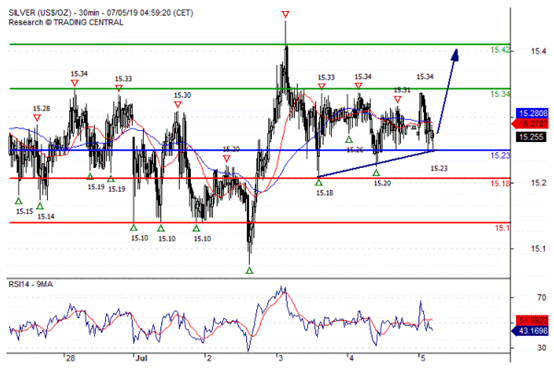Click the black 15.255 current price tag
Screen dimensions: 554x368
coord(531,137)
